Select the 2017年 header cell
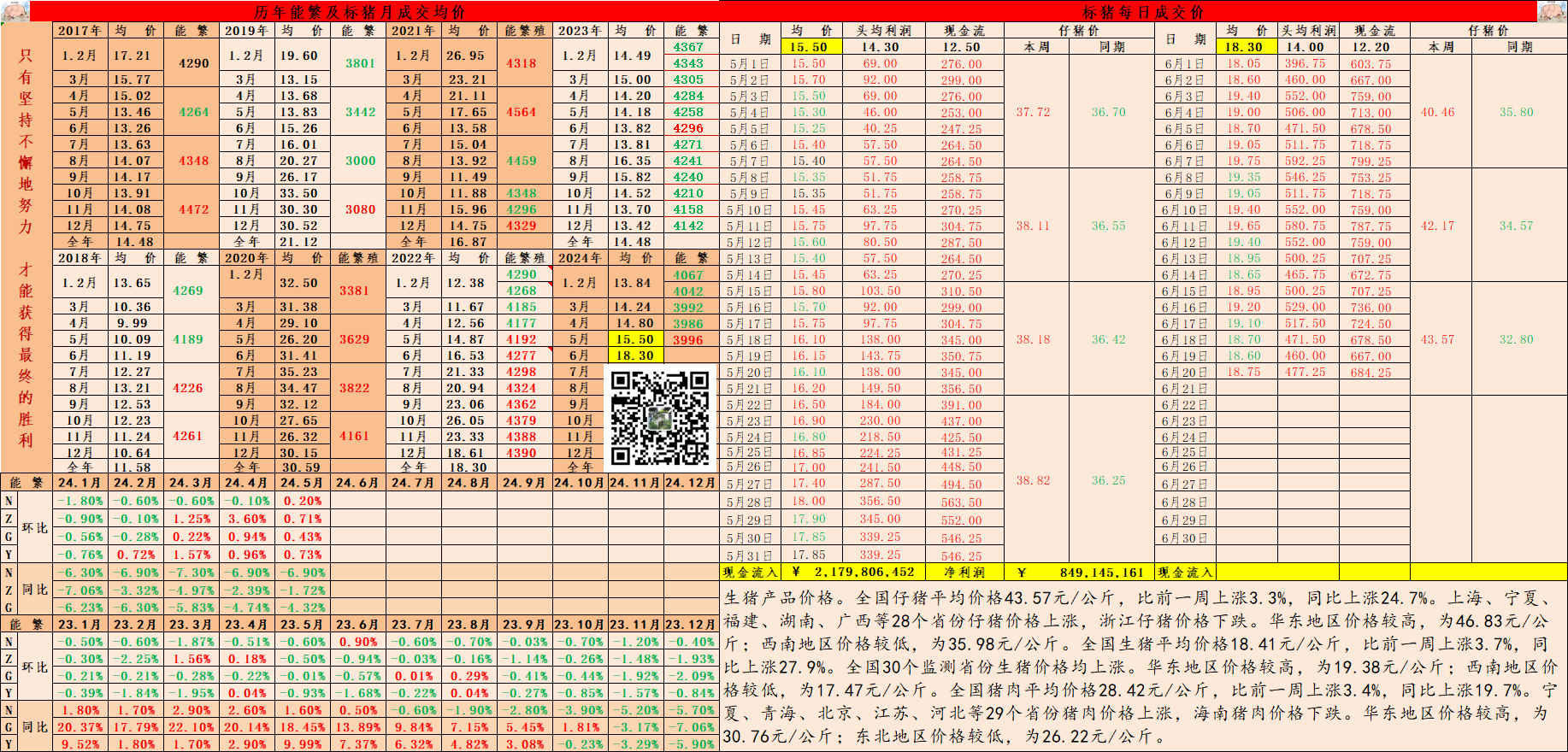Image resolution: width=1568 pixels, height=752 pixels. (80, 31)
